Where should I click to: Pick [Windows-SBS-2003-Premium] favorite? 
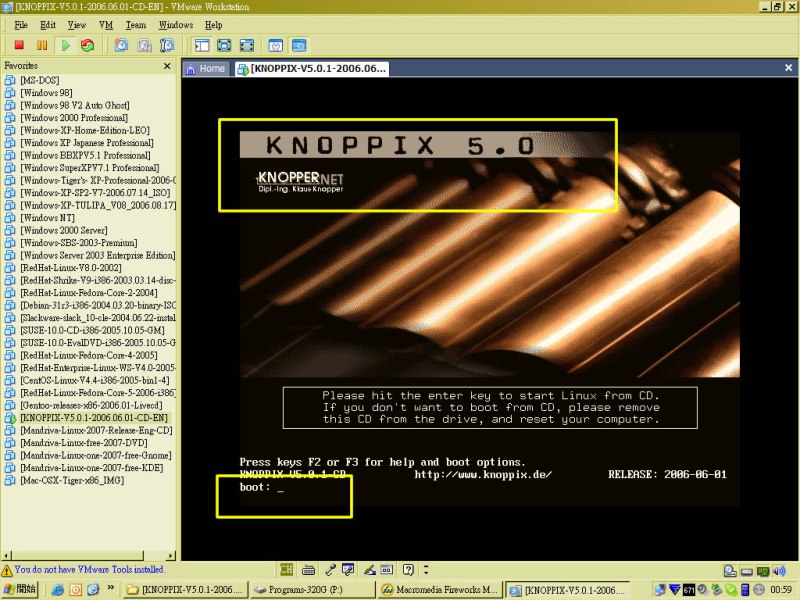tap(79, 243)
